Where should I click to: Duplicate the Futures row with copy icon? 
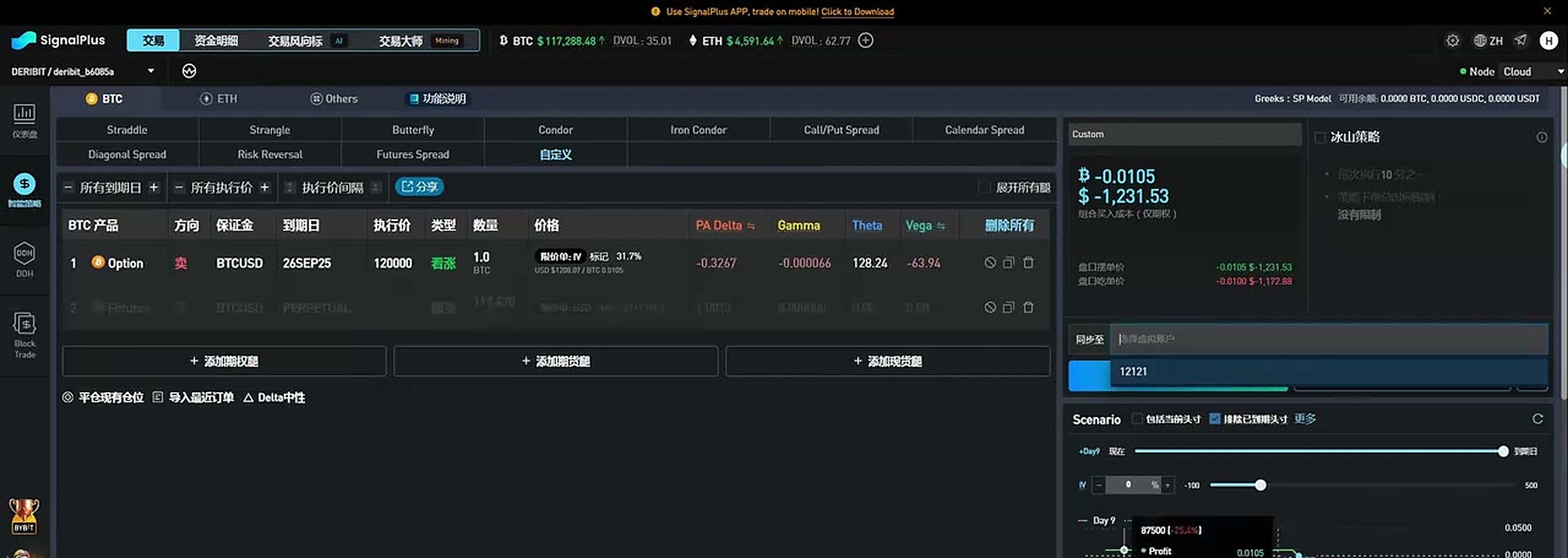(1008, 308)
